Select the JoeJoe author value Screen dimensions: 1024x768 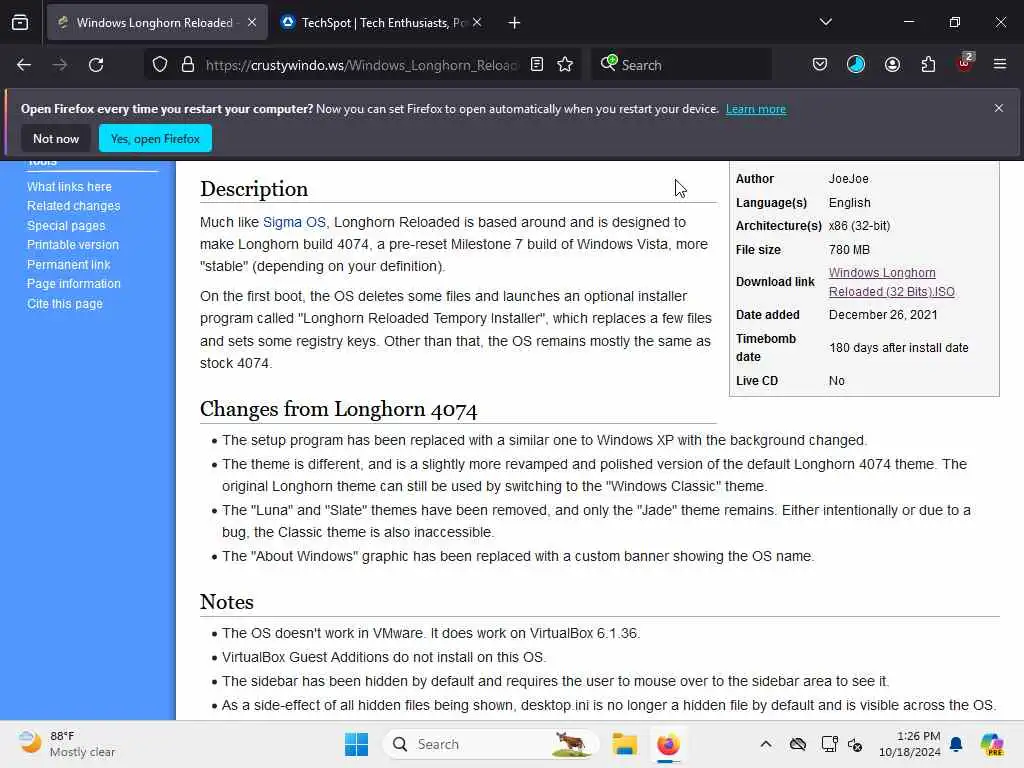(x=848, y=179)
